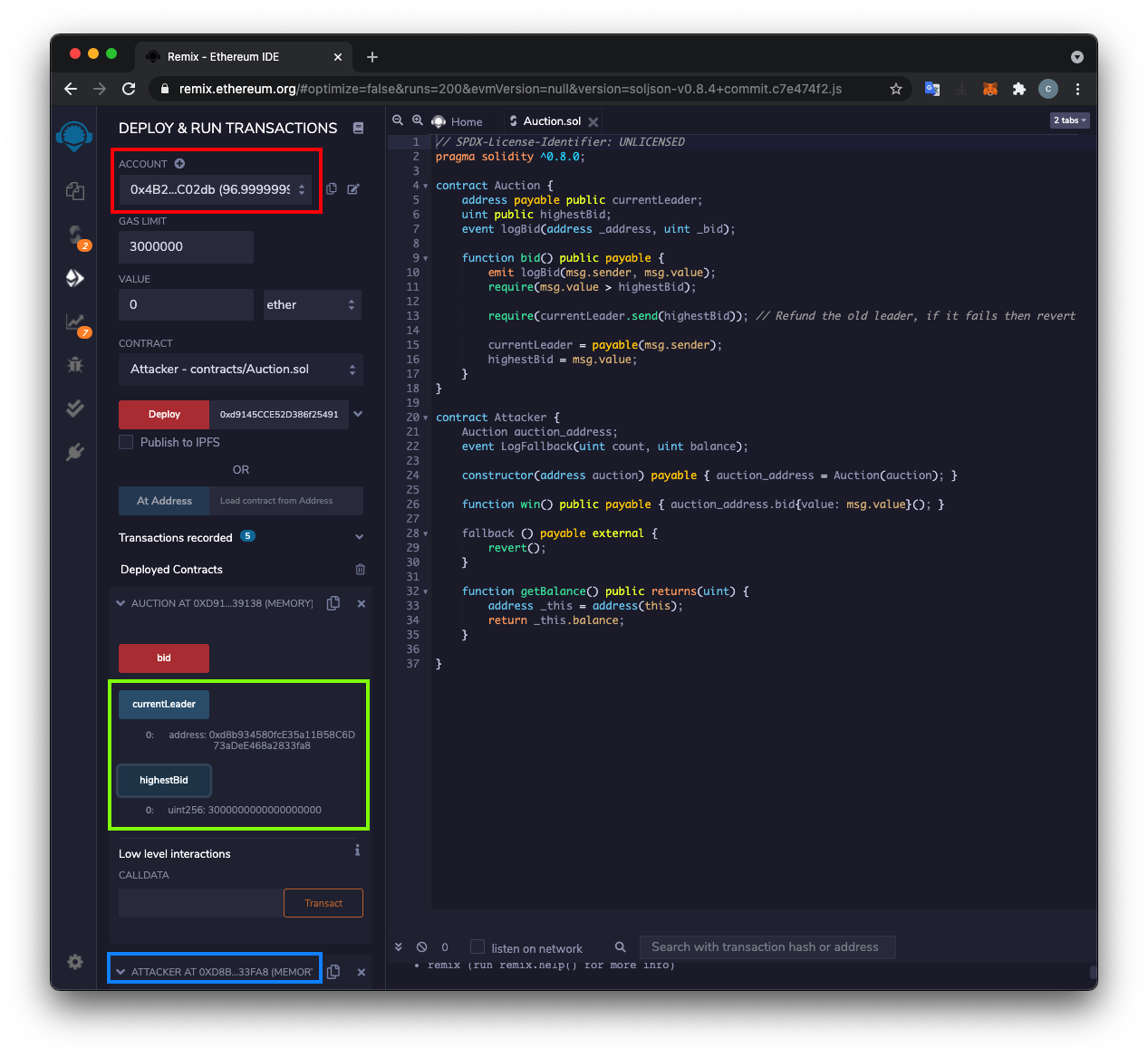This screenshot has height=1057, width=1148.
Task: Zoom out the editor font
Action: click(x=398, y=120)
